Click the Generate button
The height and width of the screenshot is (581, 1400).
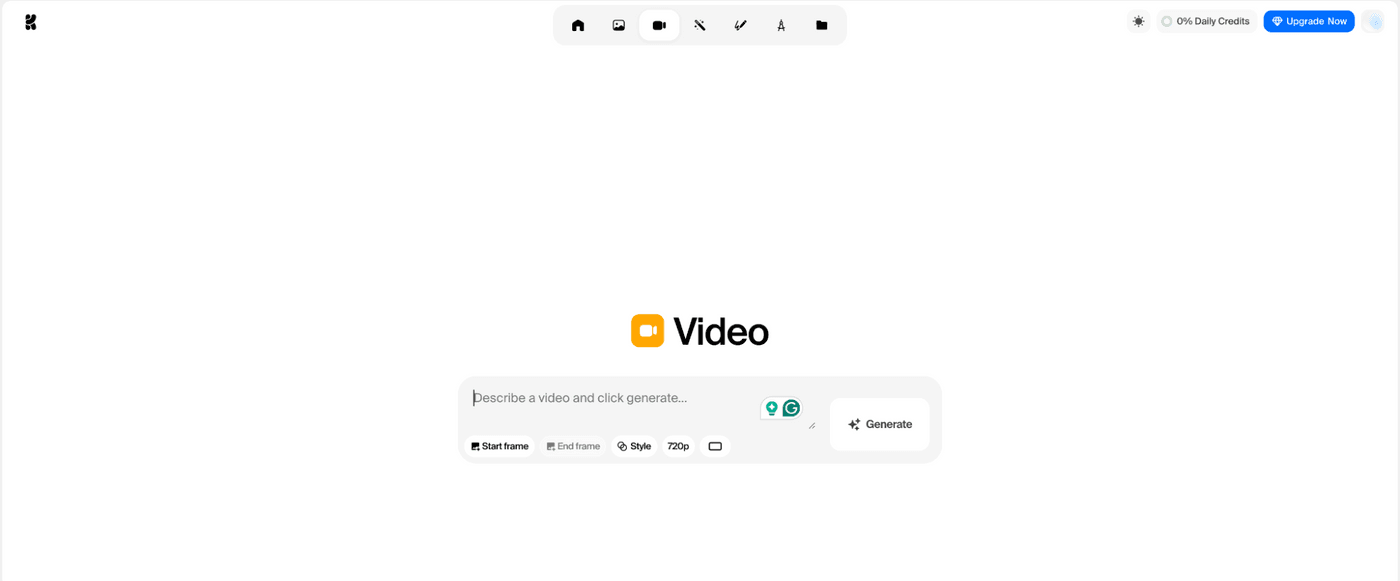pyautogui.click(x=880, y=424)
